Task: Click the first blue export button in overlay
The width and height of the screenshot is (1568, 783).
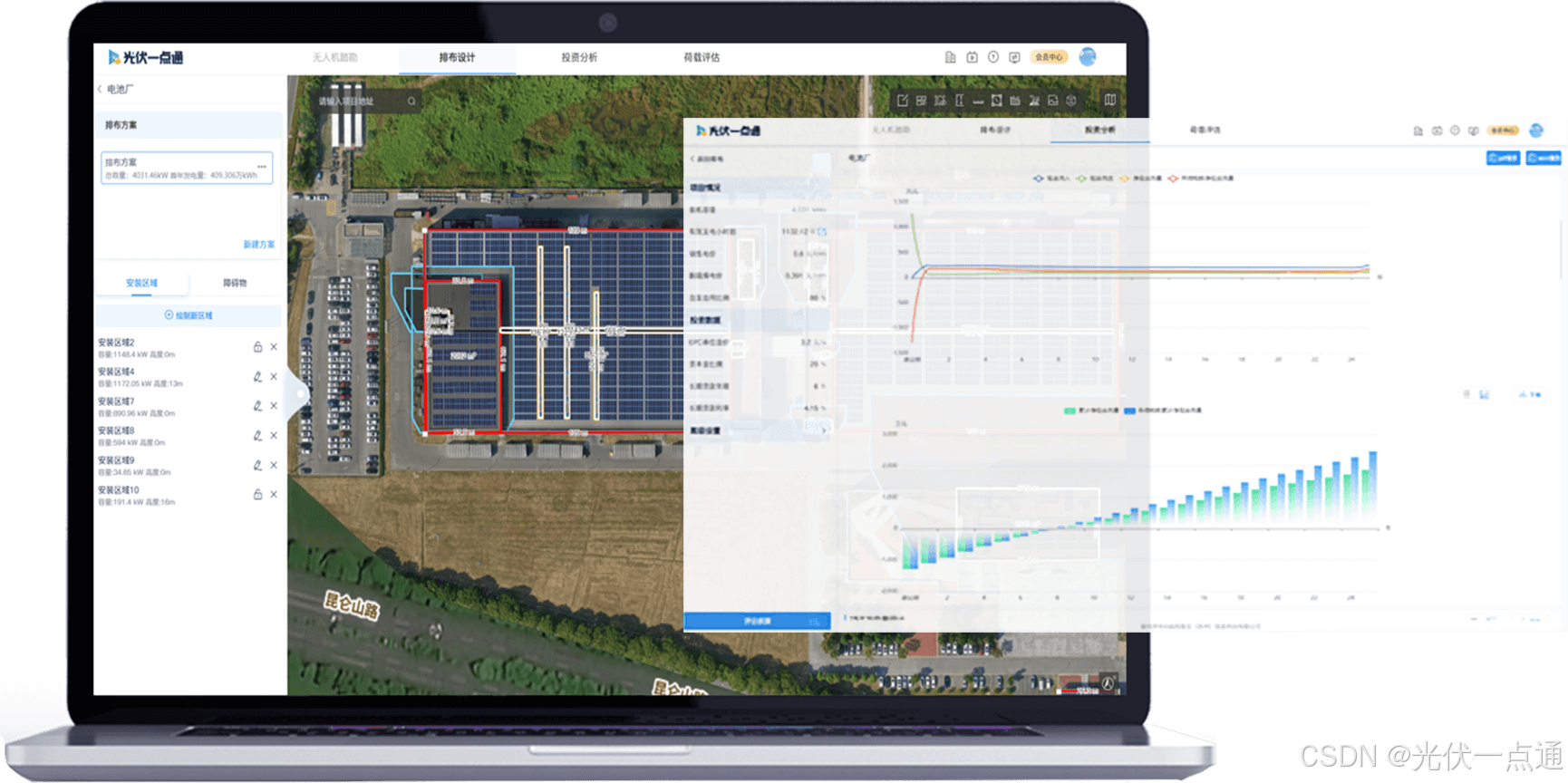Action: tap(1503, 158)
